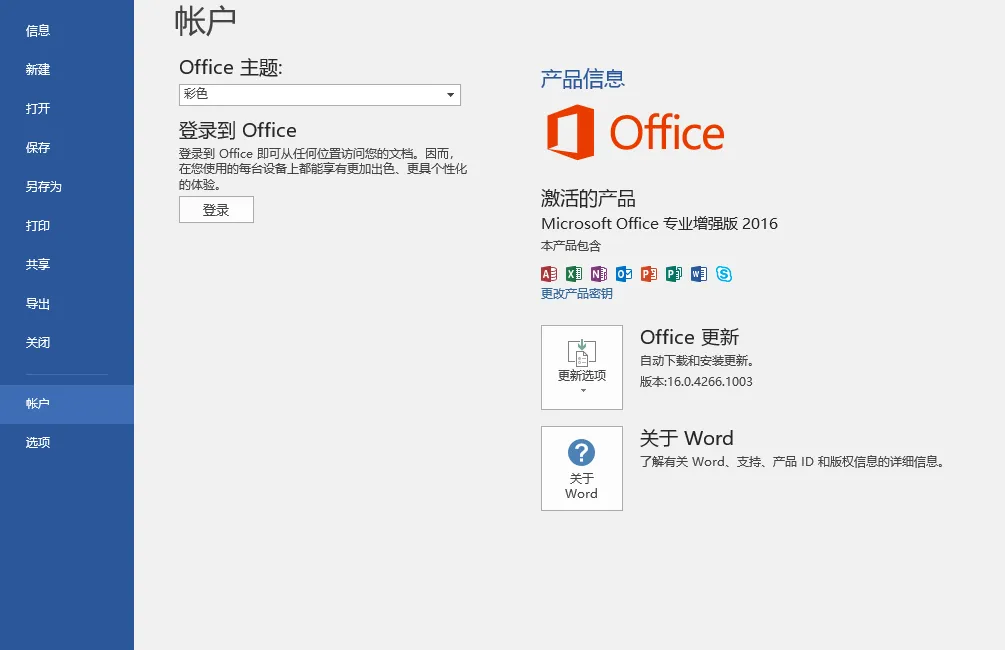Click the Access app icon

[x=549, y=274]
